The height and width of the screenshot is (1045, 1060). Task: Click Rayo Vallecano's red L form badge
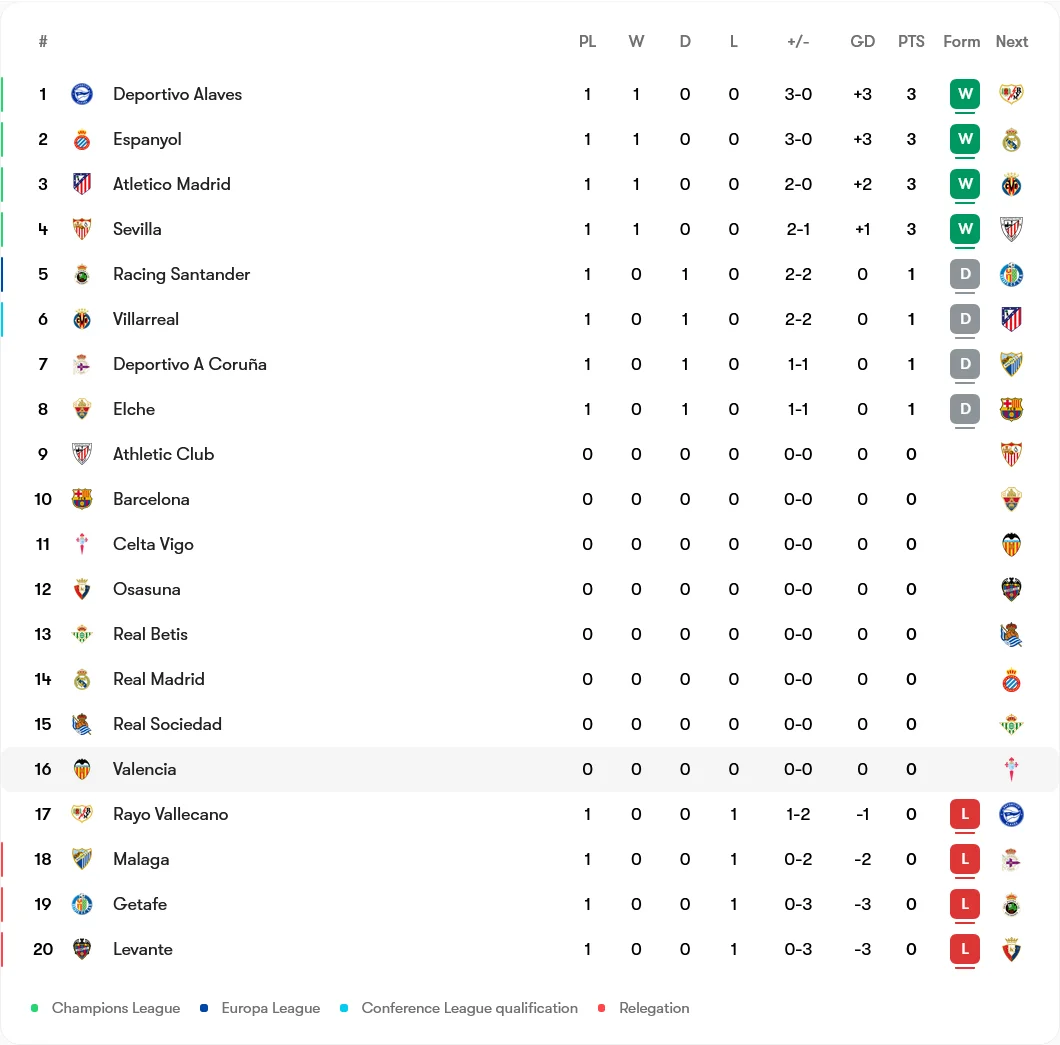[965, 814]
